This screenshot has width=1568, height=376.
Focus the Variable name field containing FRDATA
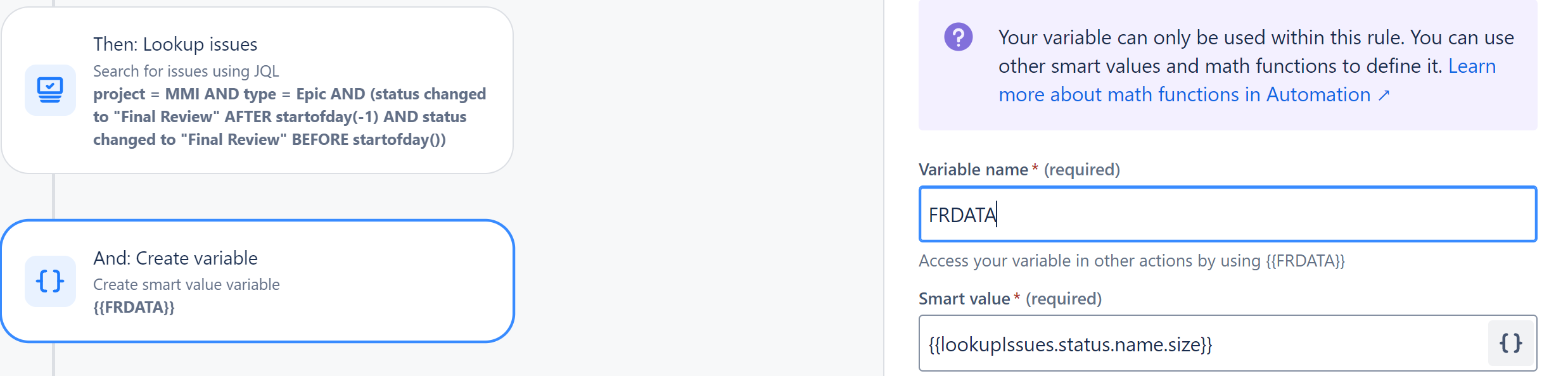coord(1228,214)
